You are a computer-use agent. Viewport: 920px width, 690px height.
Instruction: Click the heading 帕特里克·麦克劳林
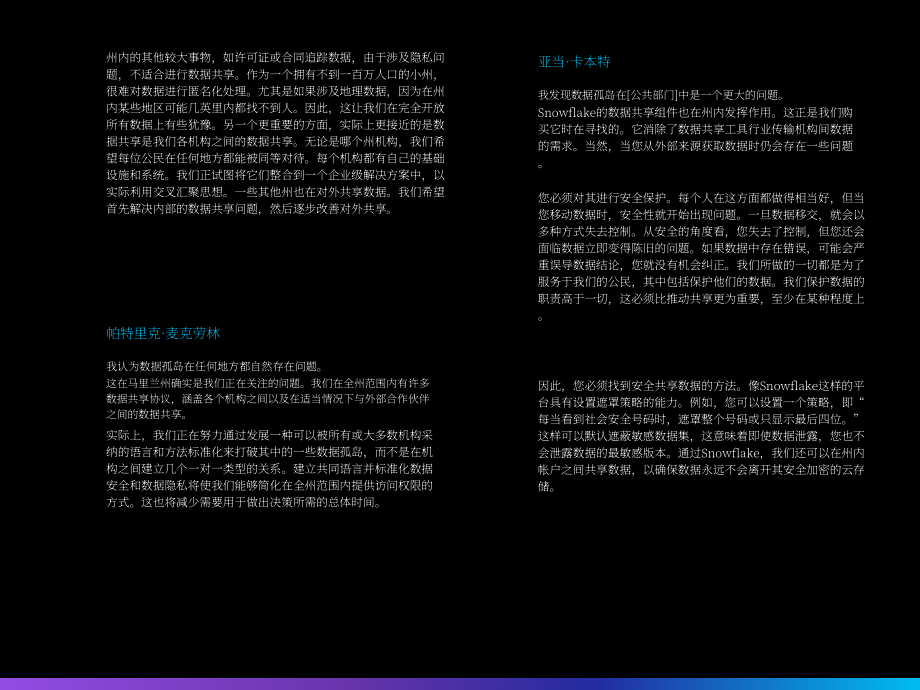163,333
